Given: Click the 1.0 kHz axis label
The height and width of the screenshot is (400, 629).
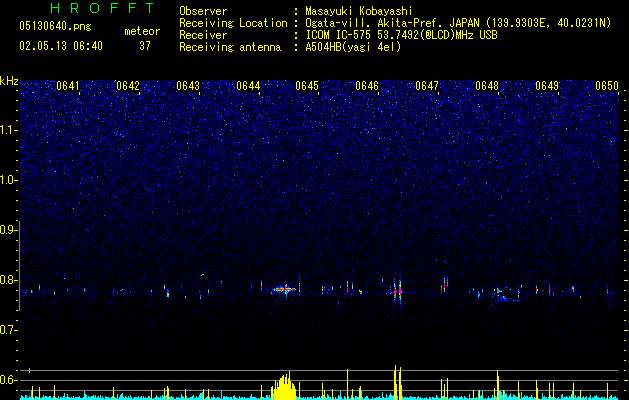Looking at the screenshot, I should pyautogui.click(x=7, y=180).
